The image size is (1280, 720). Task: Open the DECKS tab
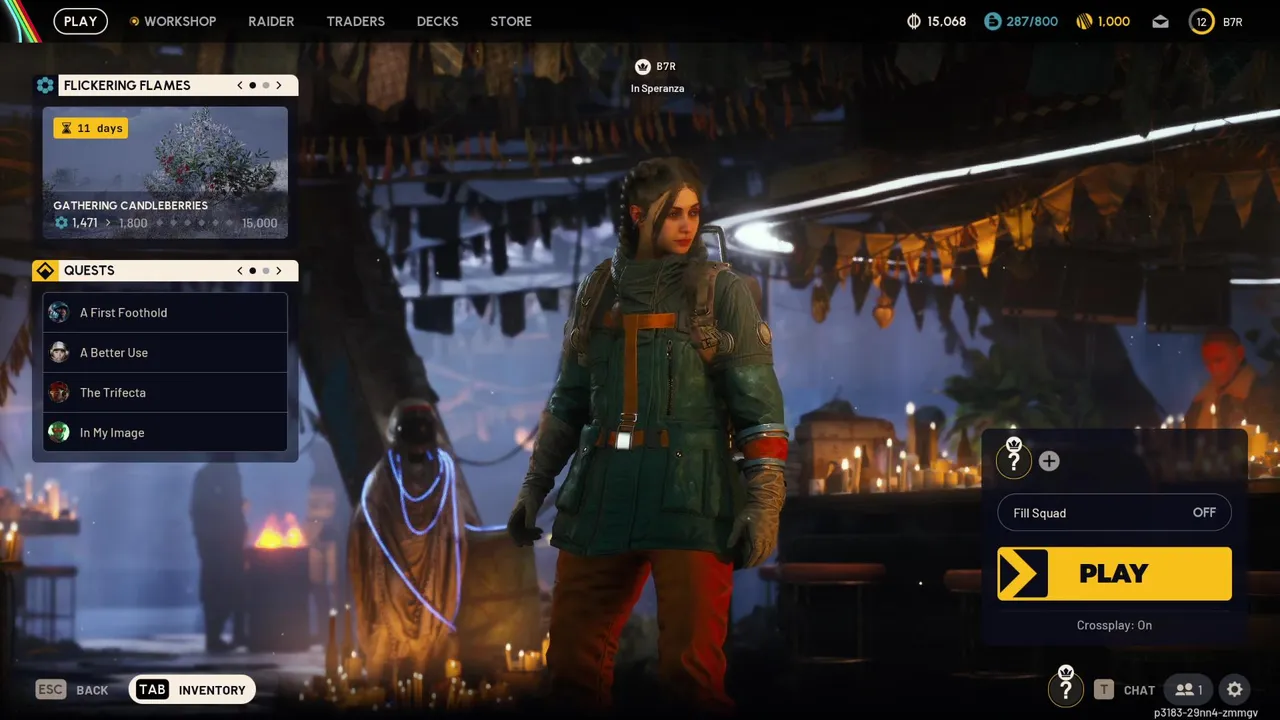click(x=437, y=21)
